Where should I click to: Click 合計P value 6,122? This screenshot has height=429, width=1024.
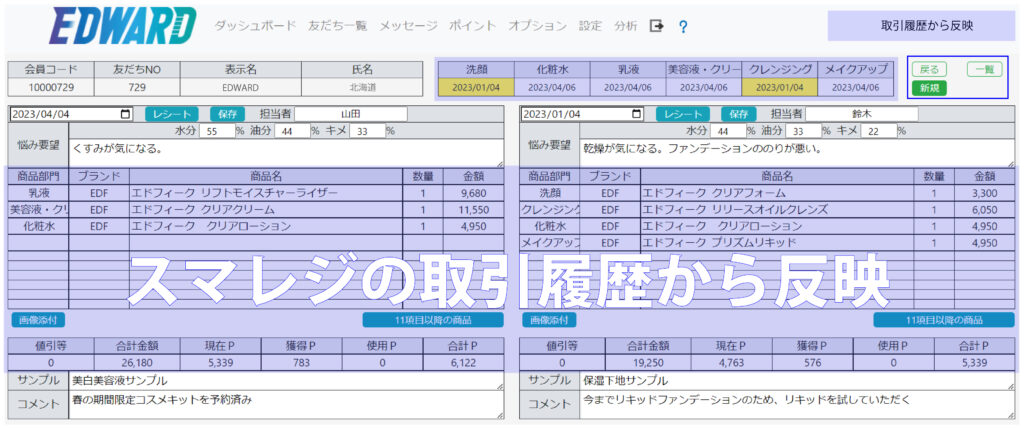(464, 362)
